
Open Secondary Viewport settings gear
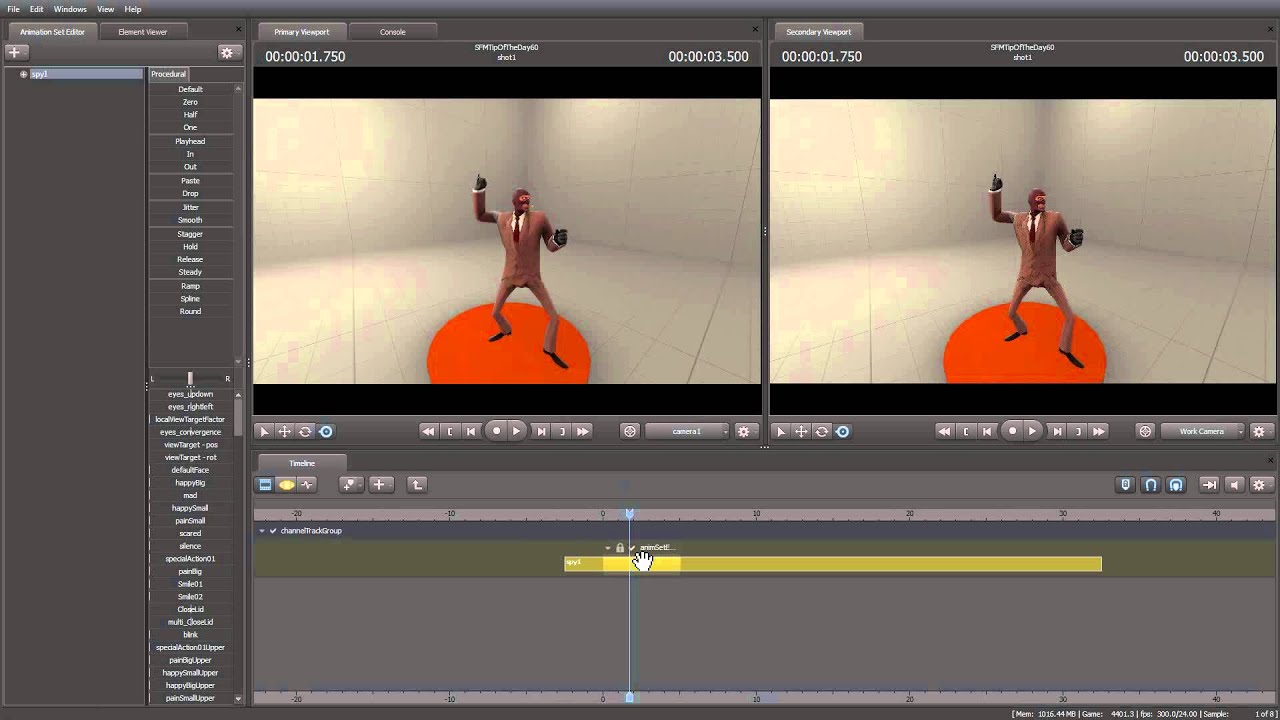coord(1259,431)
